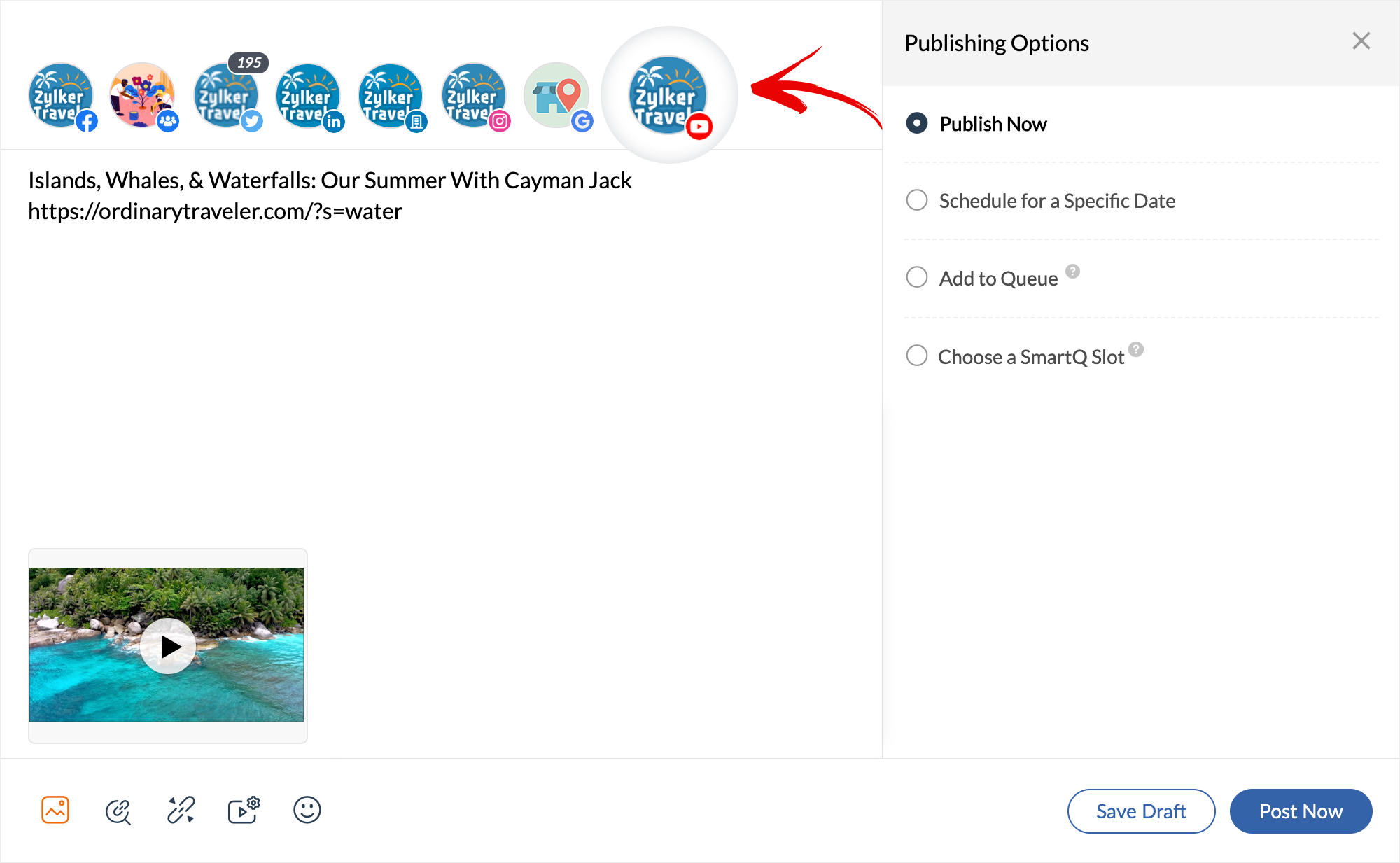This screenshot has height=863, width=1400.
Task: Click the Save Draft button
Action: 1140,810
